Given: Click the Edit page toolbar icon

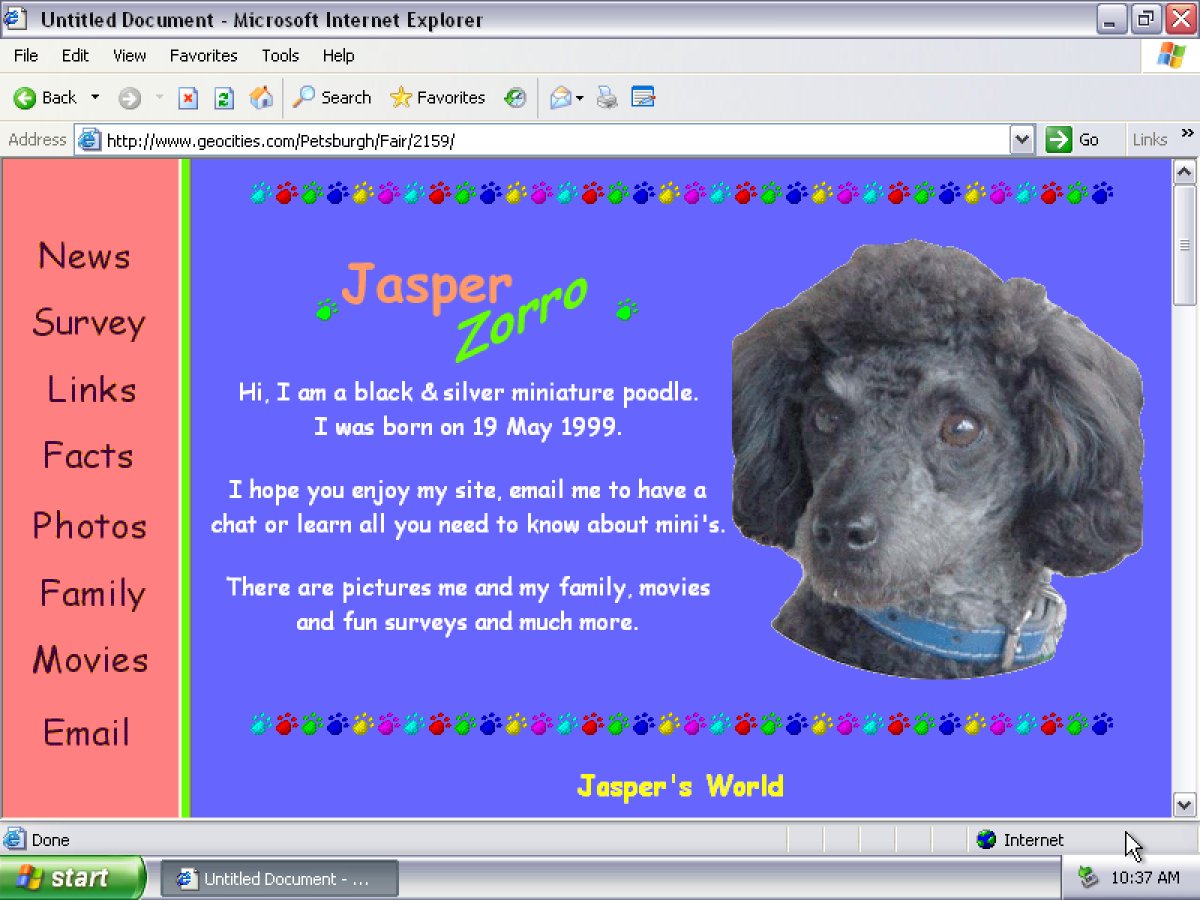Looking at the screenshot, I should (643, 98).
